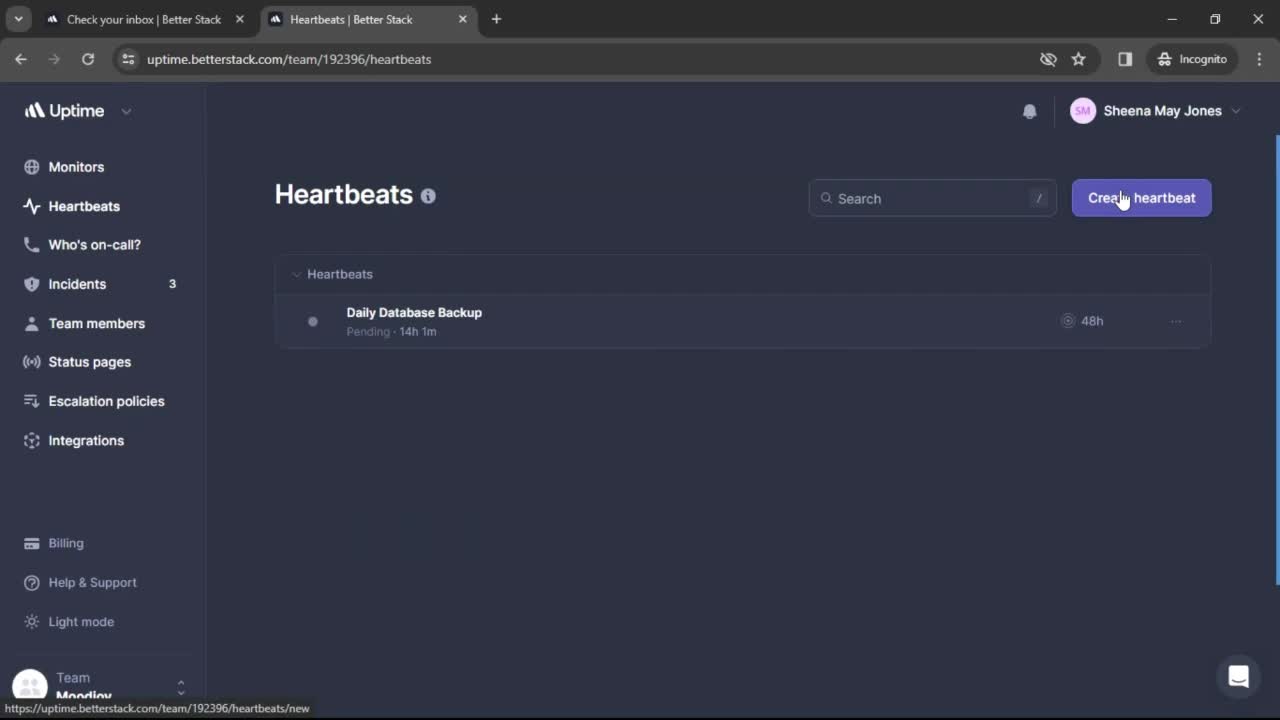Open the Incidents section
The height and width of the screenshot is (720, 1280).
(77, 284)
